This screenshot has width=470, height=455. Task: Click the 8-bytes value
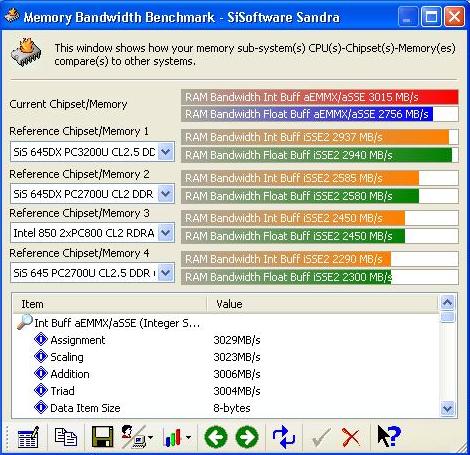coord(232,408)
